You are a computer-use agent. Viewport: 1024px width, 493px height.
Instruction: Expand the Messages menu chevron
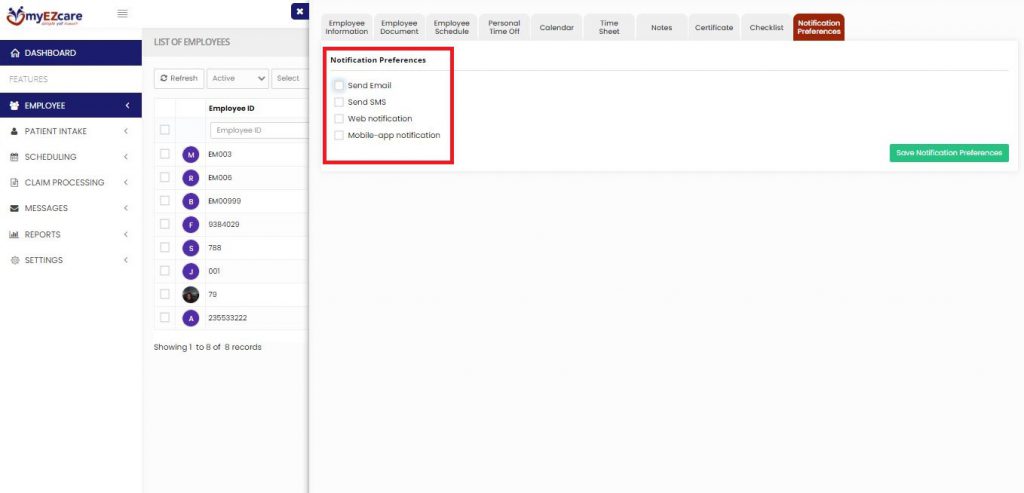coord(125,208)
